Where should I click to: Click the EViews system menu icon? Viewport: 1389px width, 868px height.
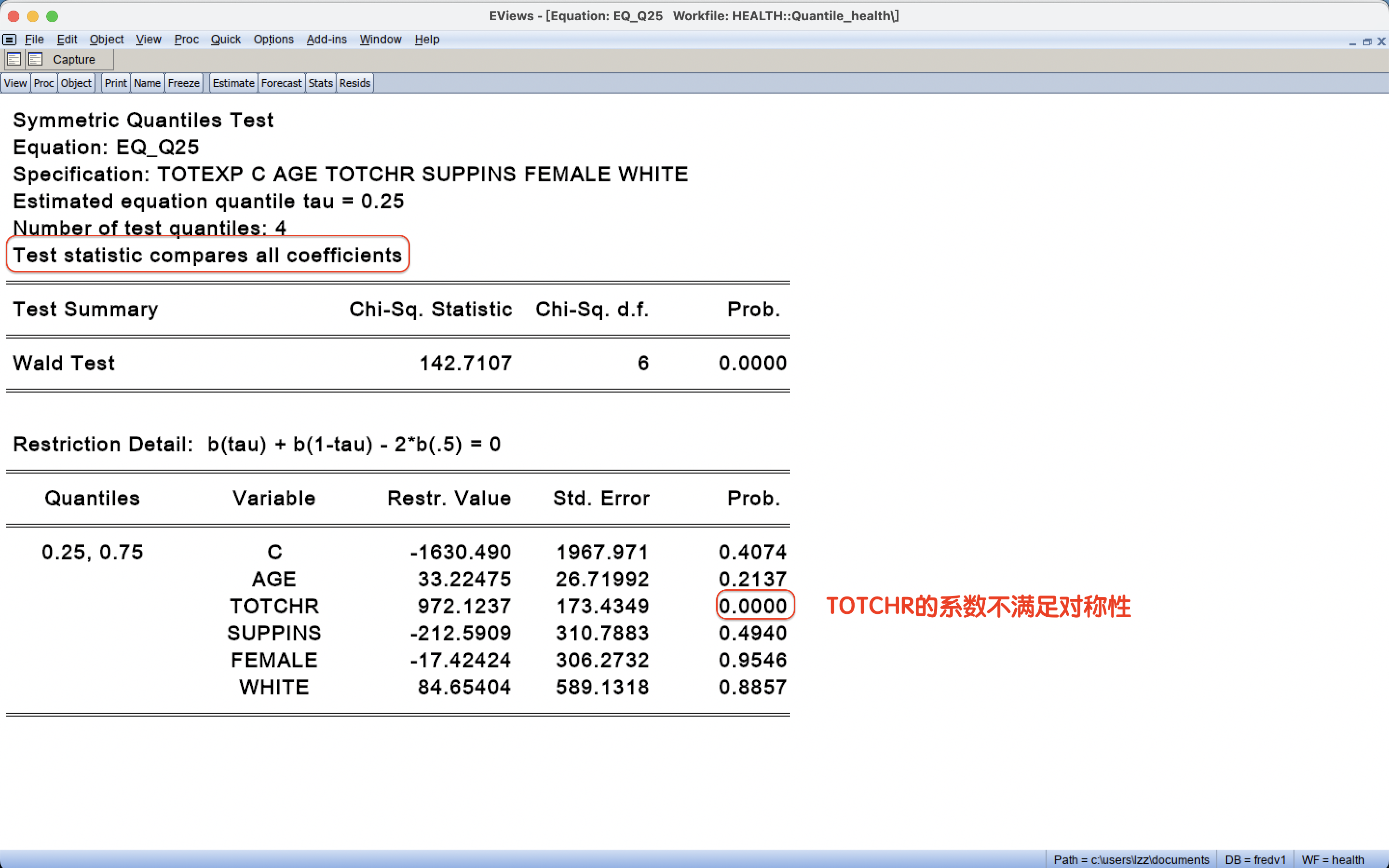pyautogui.click(x=9, y=40)
